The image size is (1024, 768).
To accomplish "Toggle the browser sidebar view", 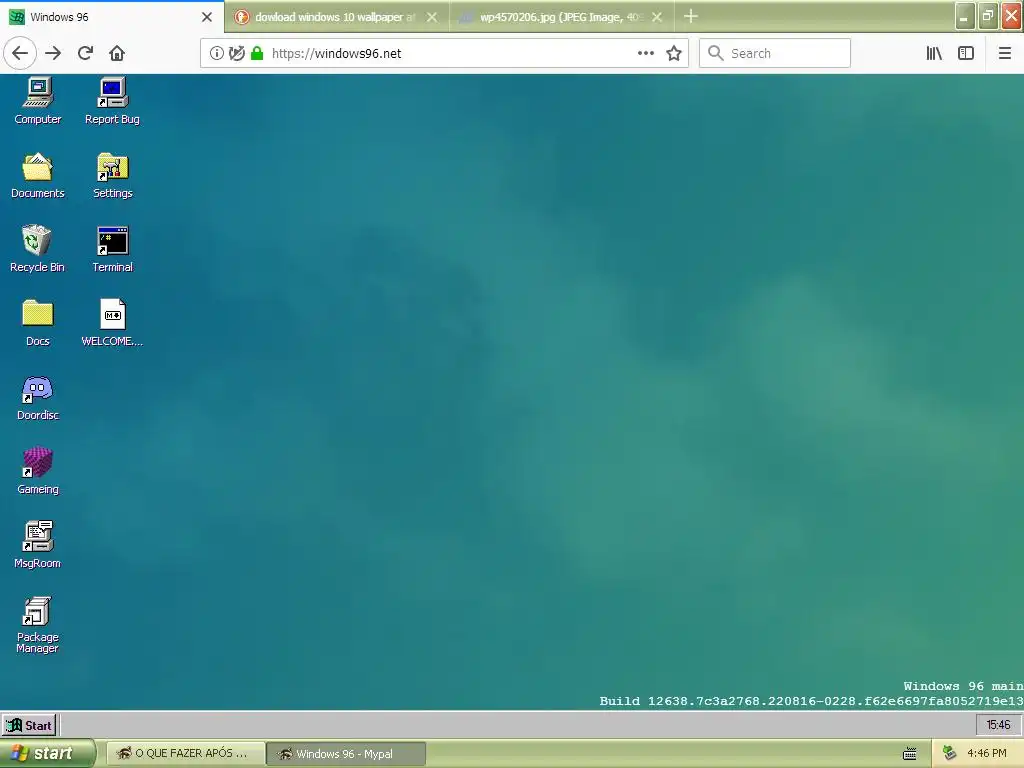I will [x=966, y=53].
